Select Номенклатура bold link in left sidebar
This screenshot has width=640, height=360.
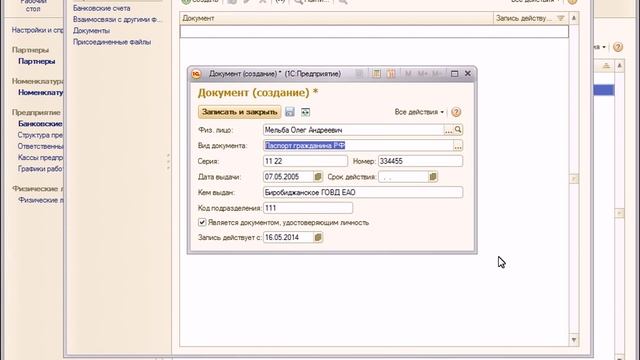(40, 93)
